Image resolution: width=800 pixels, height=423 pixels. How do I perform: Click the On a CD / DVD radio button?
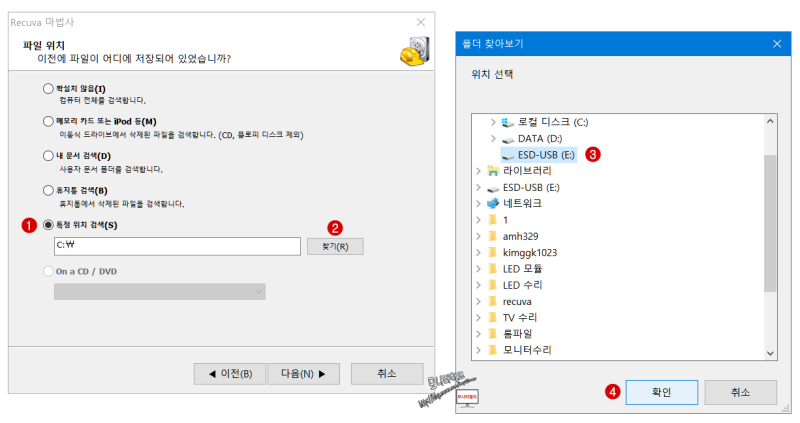point(48,271)
